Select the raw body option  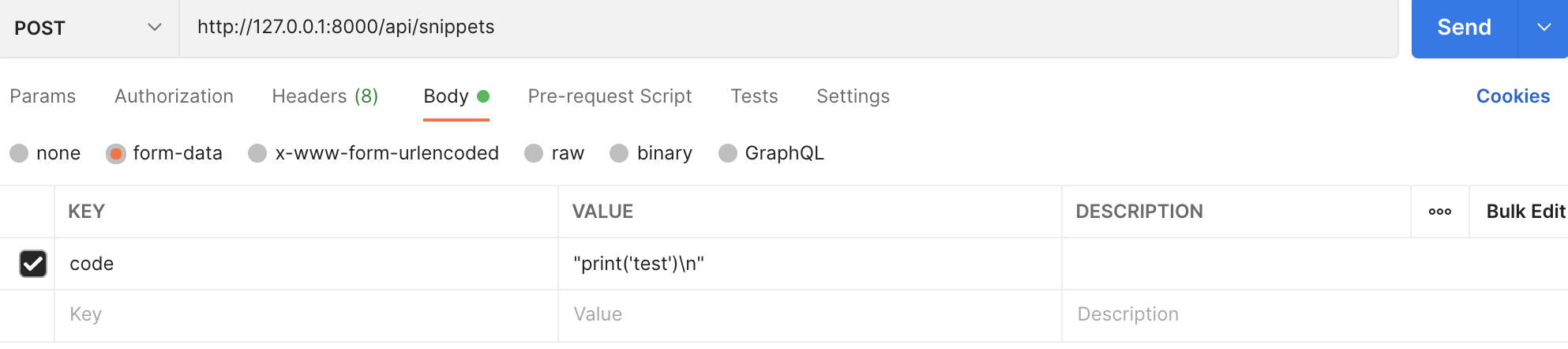[x=535, y=153]
